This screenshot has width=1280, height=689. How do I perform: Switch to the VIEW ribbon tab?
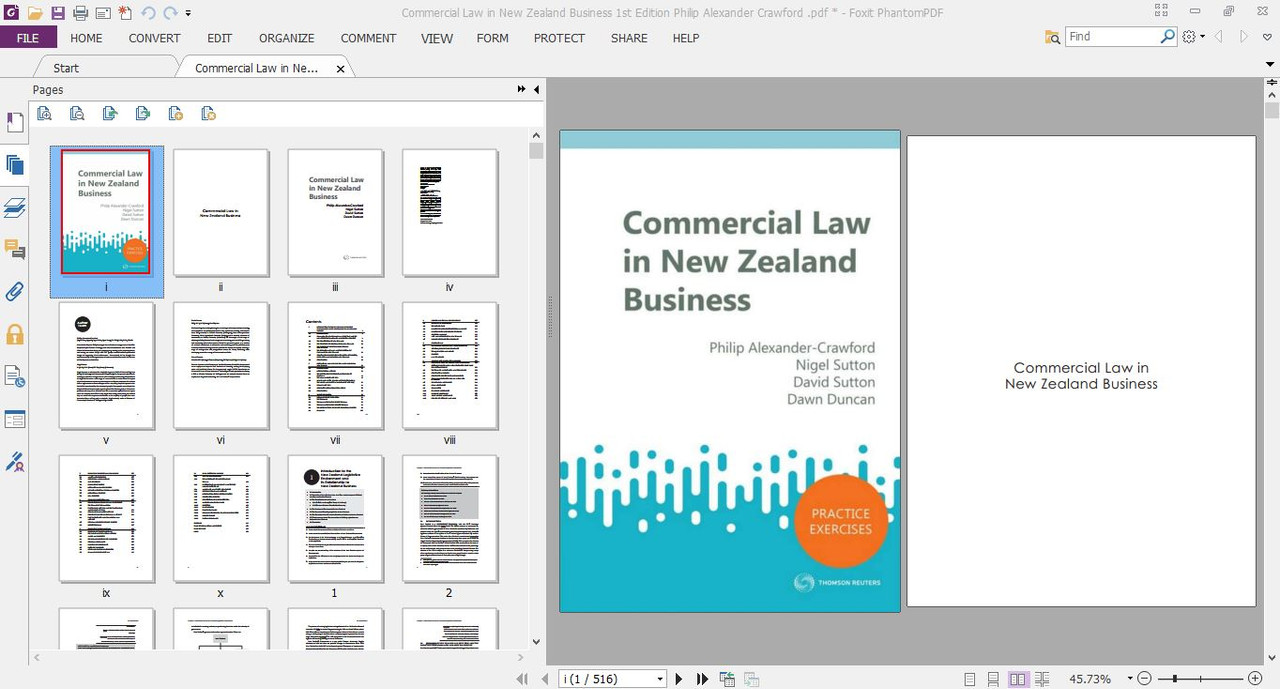pyautogui.click(x=437, y=38)
